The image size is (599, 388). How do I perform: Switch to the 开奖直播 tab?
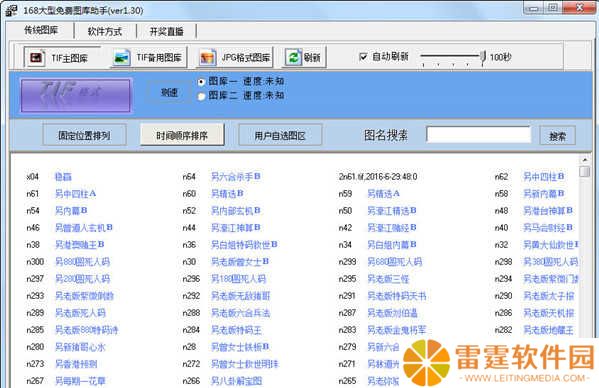(x=167, y=31)
